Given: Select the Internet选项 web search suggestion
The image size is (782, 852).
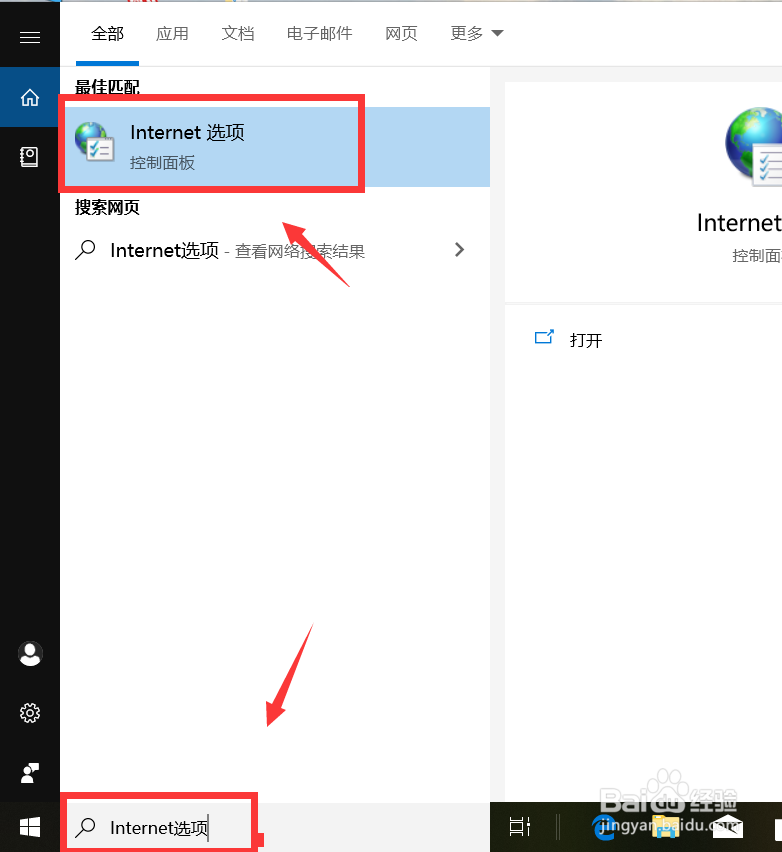Looking at the screenshot, I should point(275,250).
